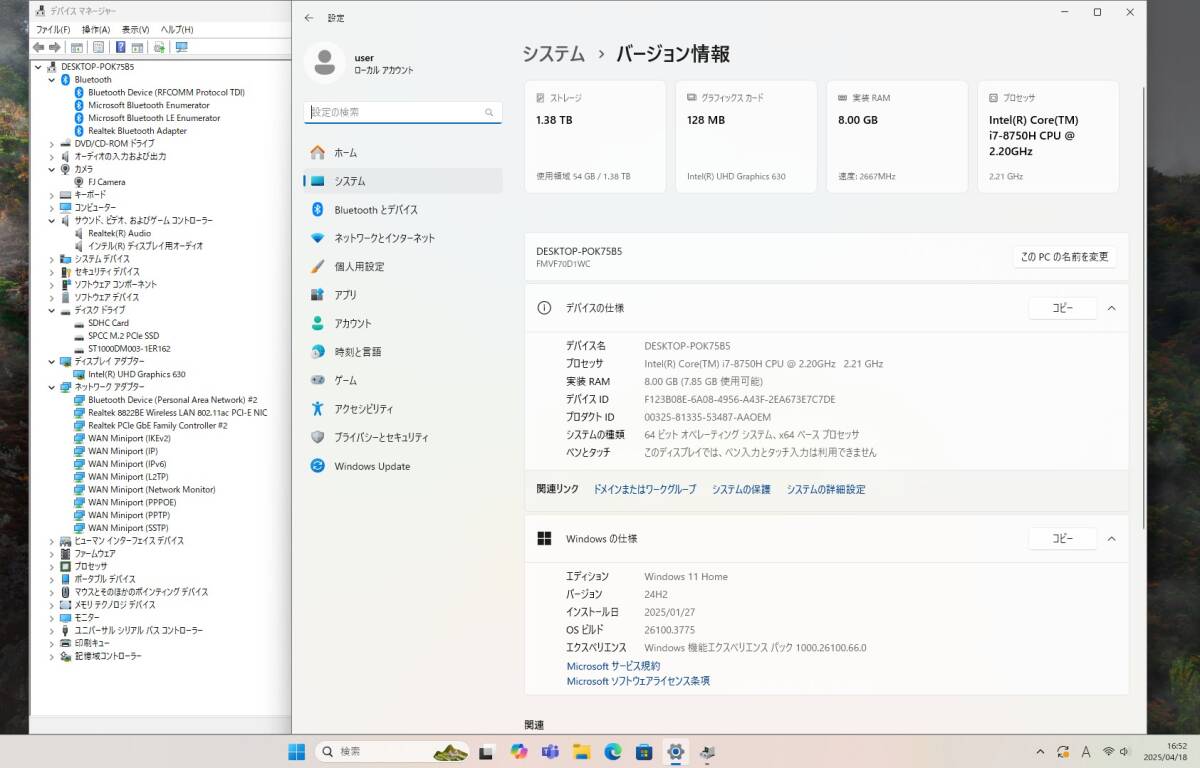Open Microsoft Teams from the taskbar
This screenshot has height=768, width=1200.
[550, 752]
